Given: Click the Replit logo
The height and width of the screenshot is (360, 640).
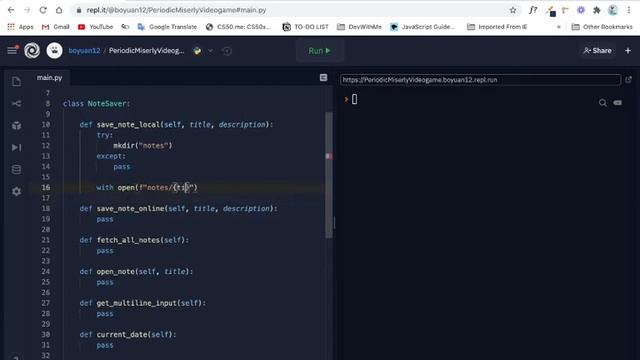Looking at the screenshot, I should coord(32,51).
